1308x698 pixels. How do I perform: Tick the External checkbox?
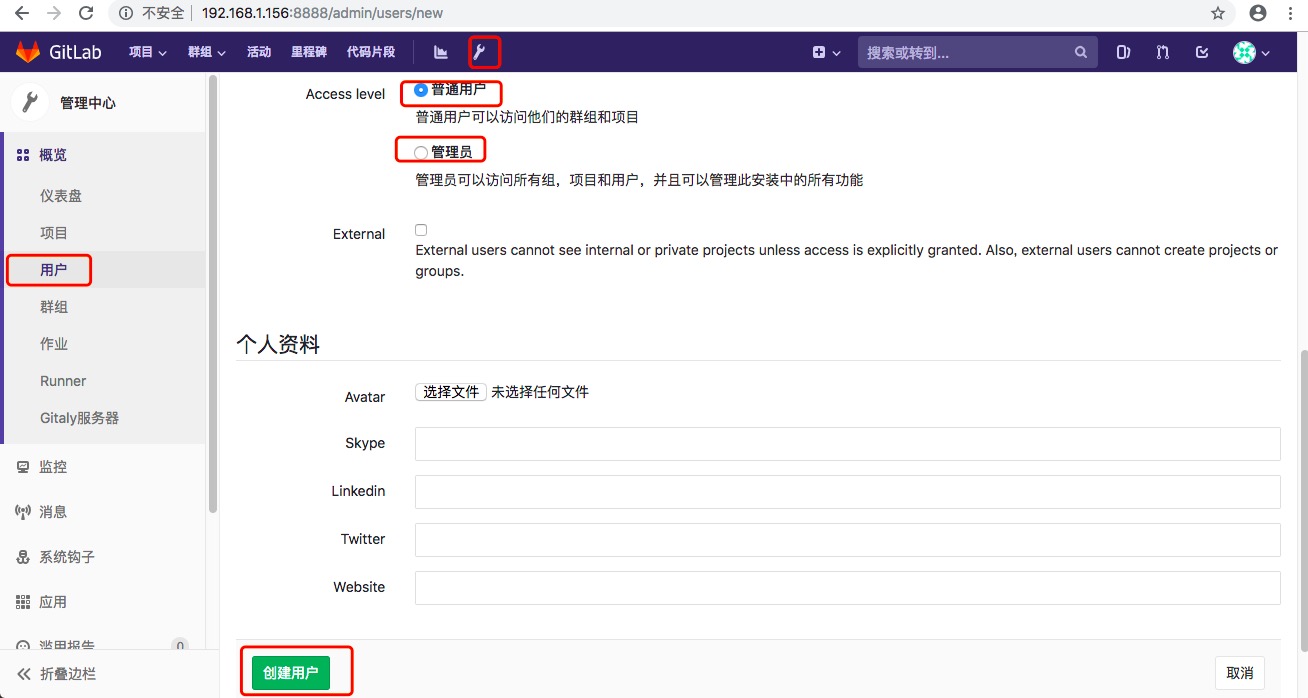pos(421,230)
